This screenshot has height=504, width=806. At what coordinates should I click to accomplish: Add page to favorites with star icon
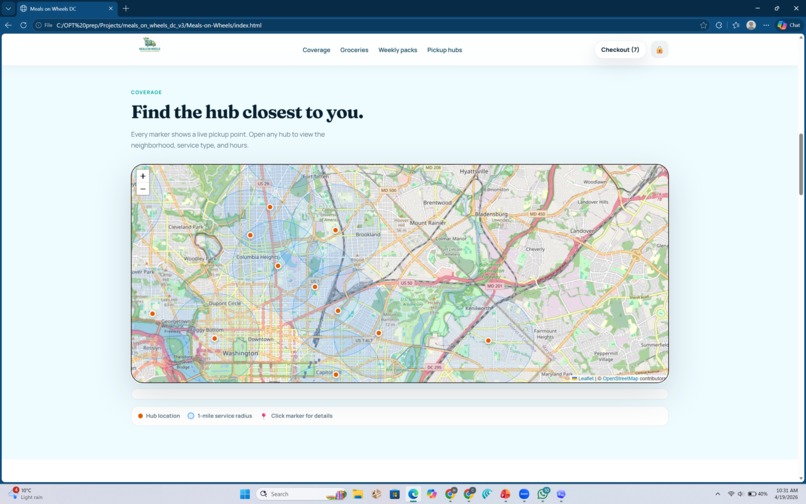[703, 25]
